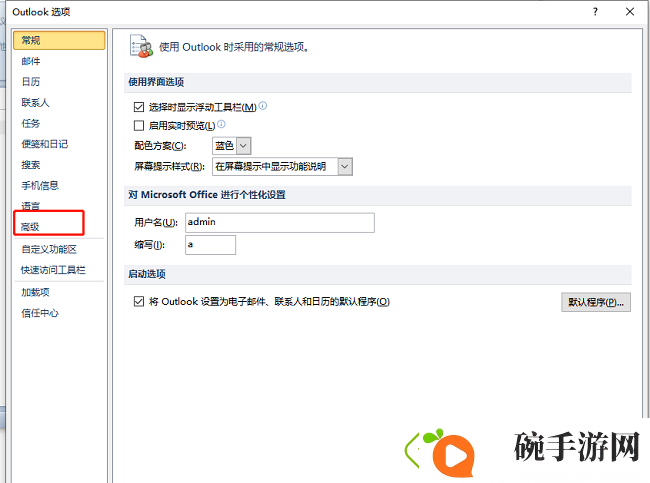Go to 联系人 options

coord(35,102)
